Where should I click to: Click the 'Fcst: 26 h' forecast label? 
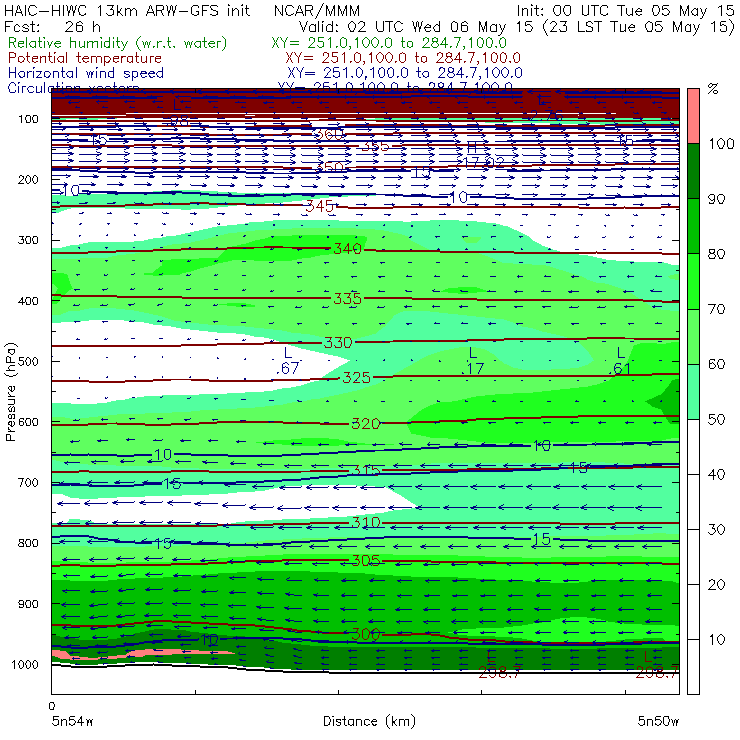click(x=52, y=26)
